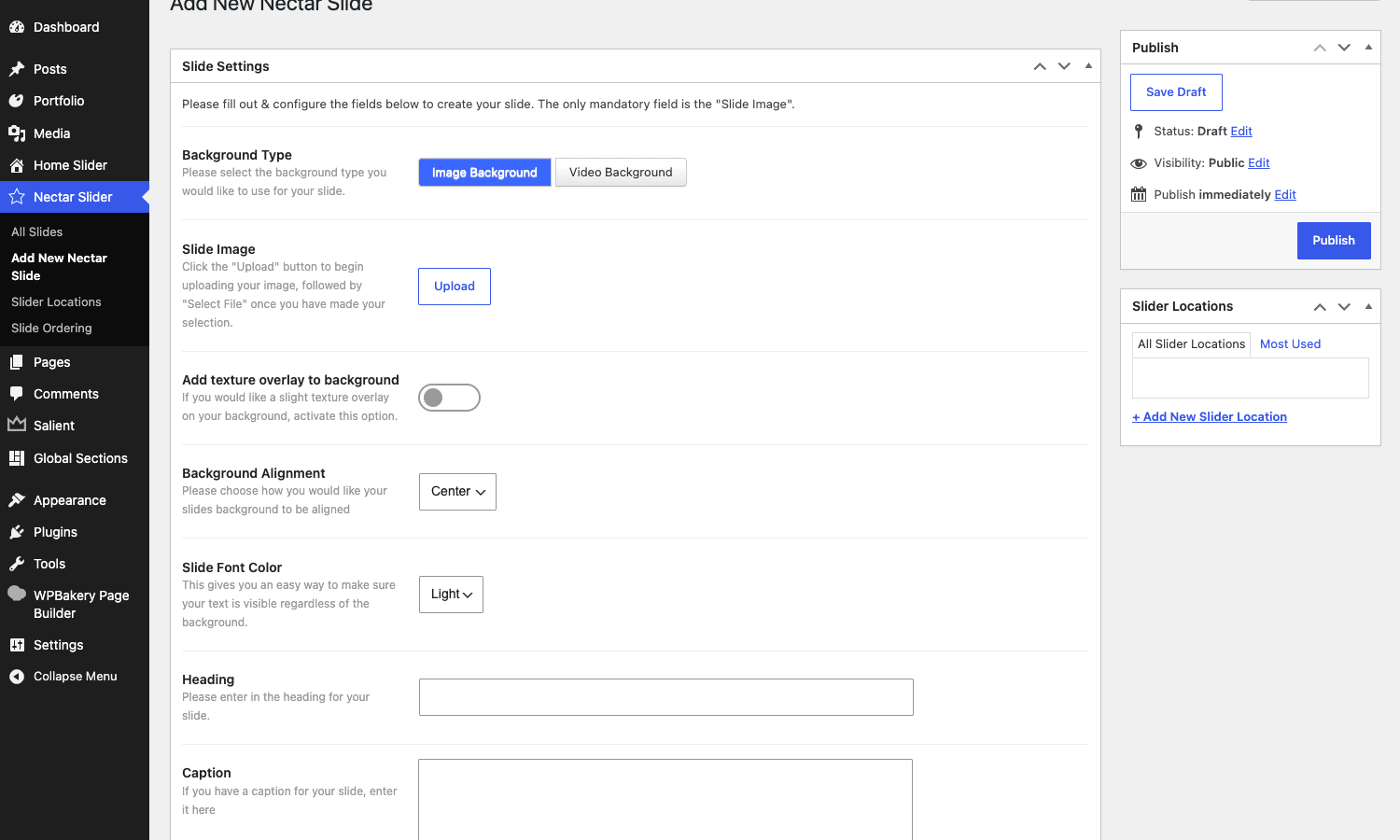Enable the texture overlay toggle
Image resolution: width=1400 pixels, height=840 pixels.
pyautogui.click(x=449, y=398)
